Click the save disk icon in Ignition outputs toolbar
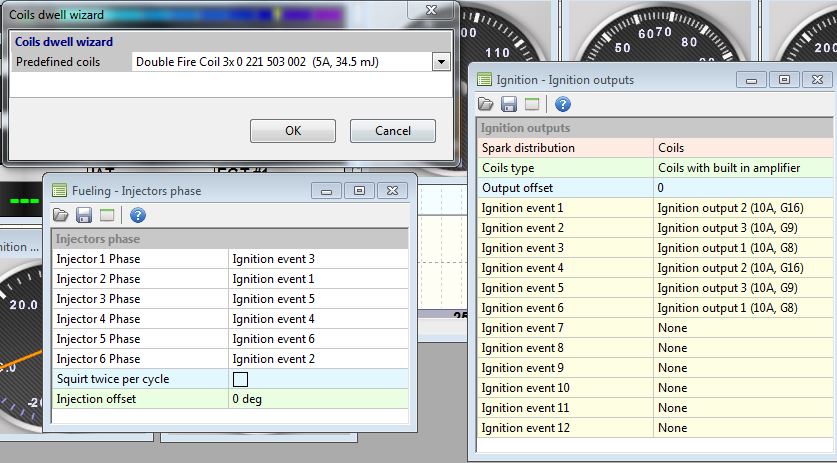837x463 pixels. tap(509, 104)
